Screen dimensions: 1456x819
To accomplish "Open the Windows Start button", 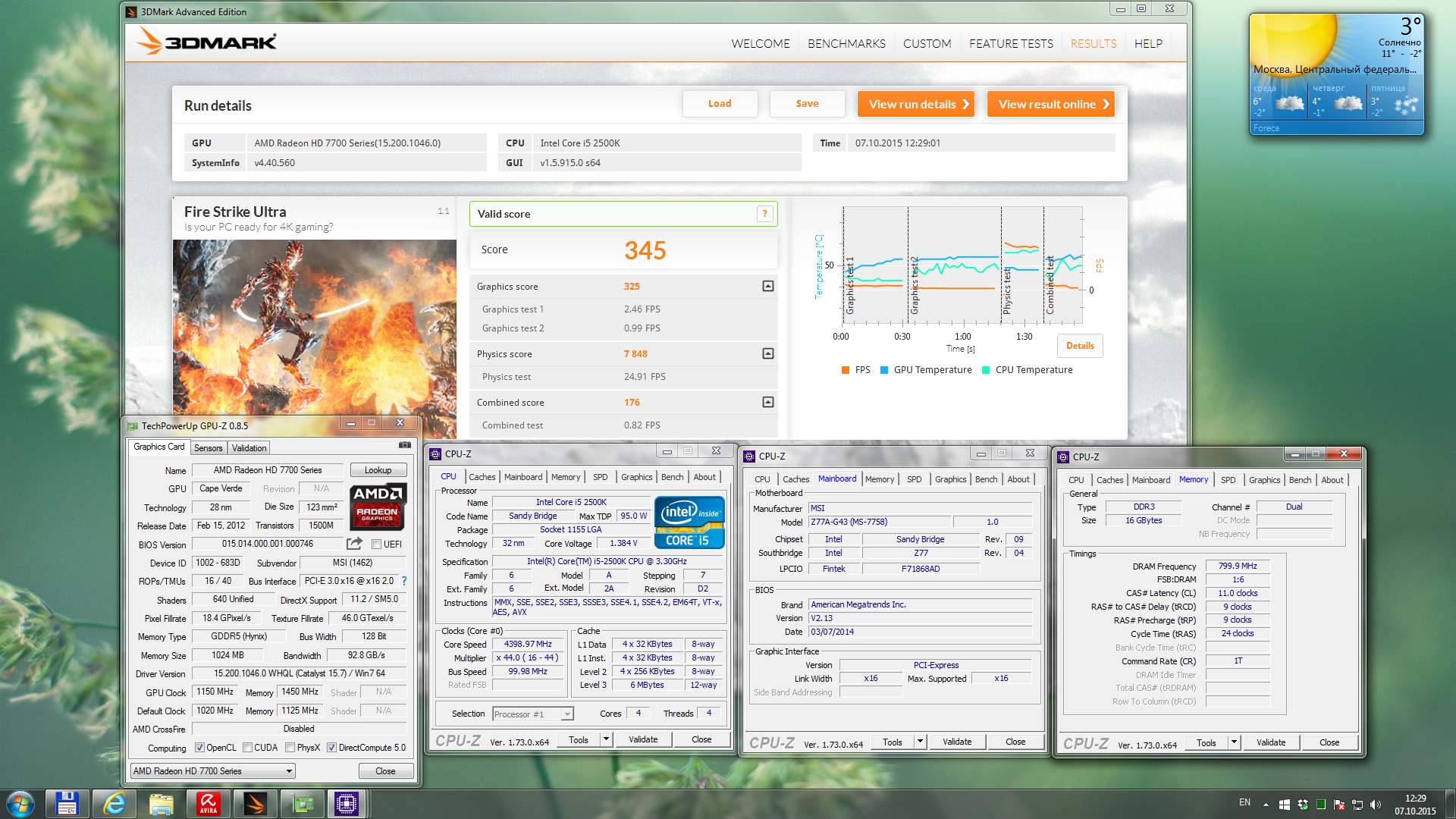I will tap(20, 803).
